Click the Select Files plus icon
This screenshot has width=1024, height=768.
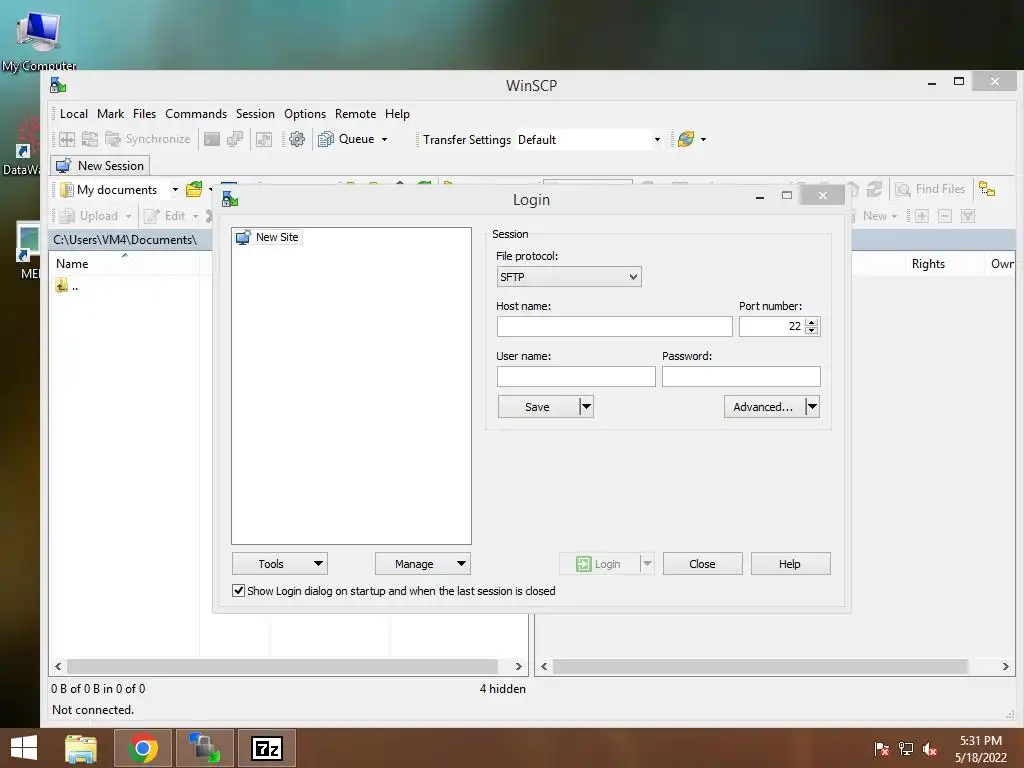pyautogui.click(x=921, y=216)
